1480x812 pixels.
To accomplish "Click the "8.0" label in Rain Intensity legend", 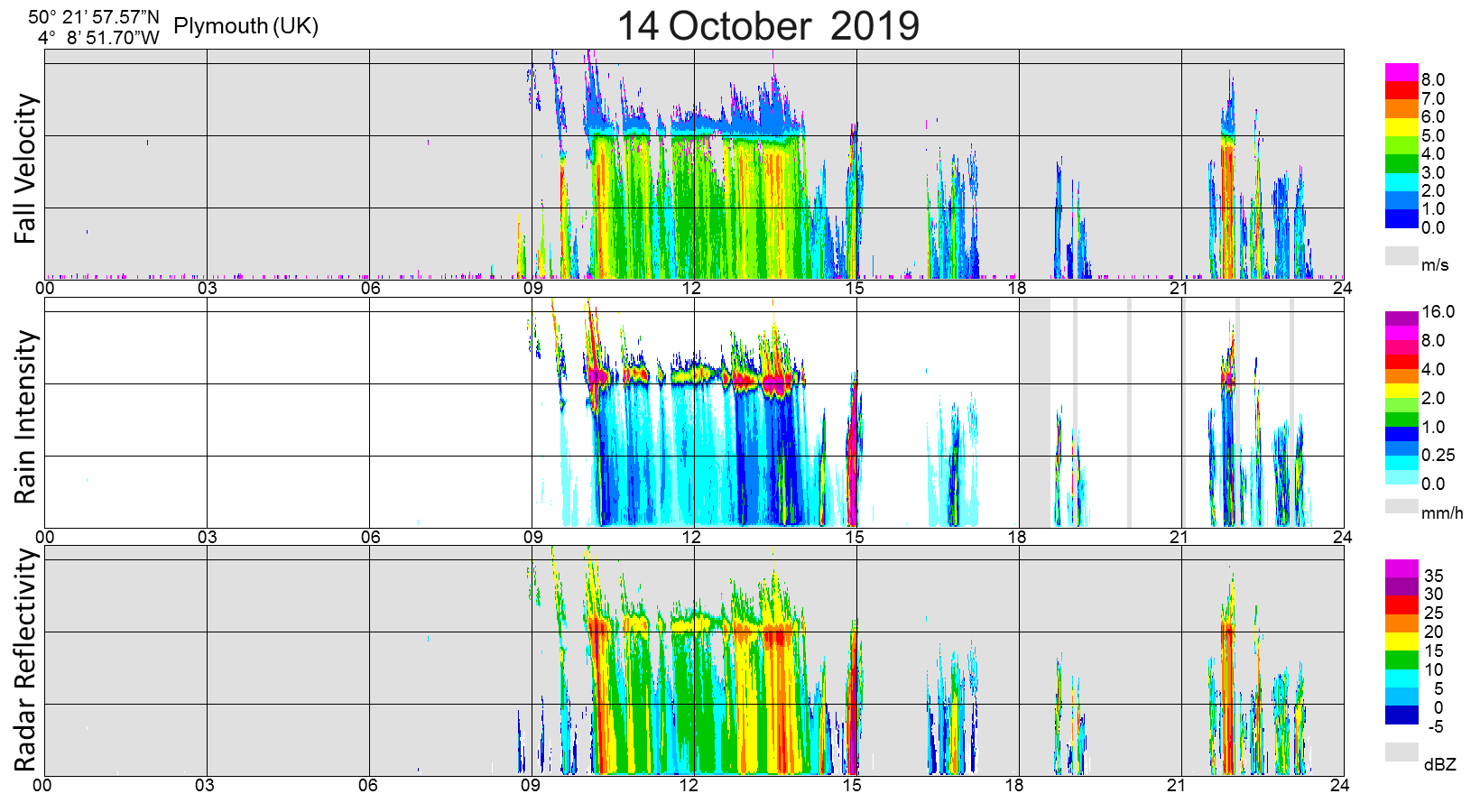I will point(1433,341).
